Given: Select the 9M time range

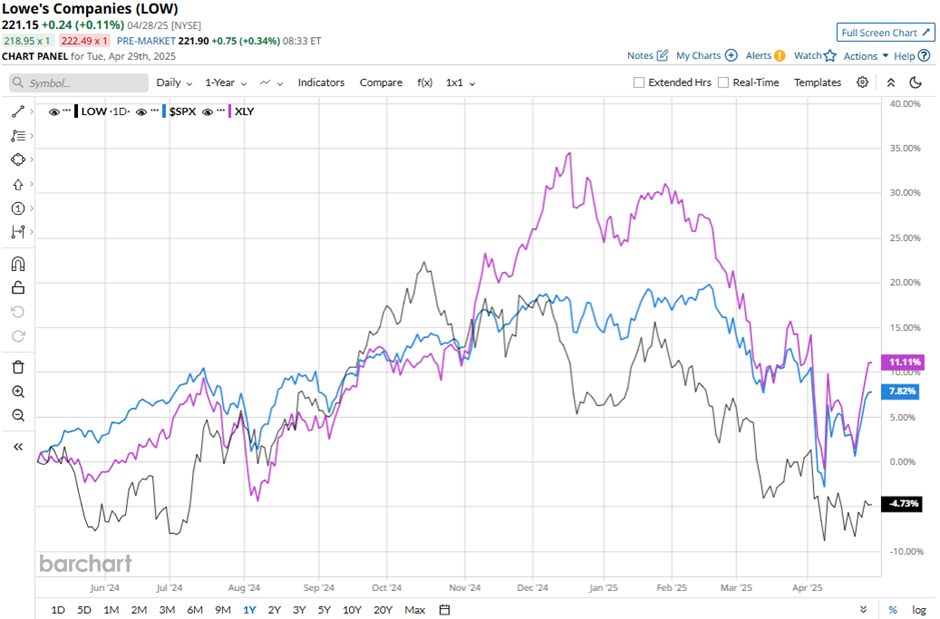Looking at the screenshot, I should [222, 609].
